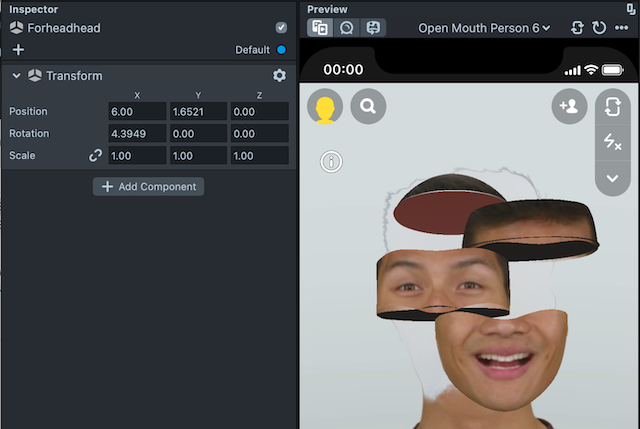Click the search magnifier in the preview

pyautogui.click(x=368, y=106)
